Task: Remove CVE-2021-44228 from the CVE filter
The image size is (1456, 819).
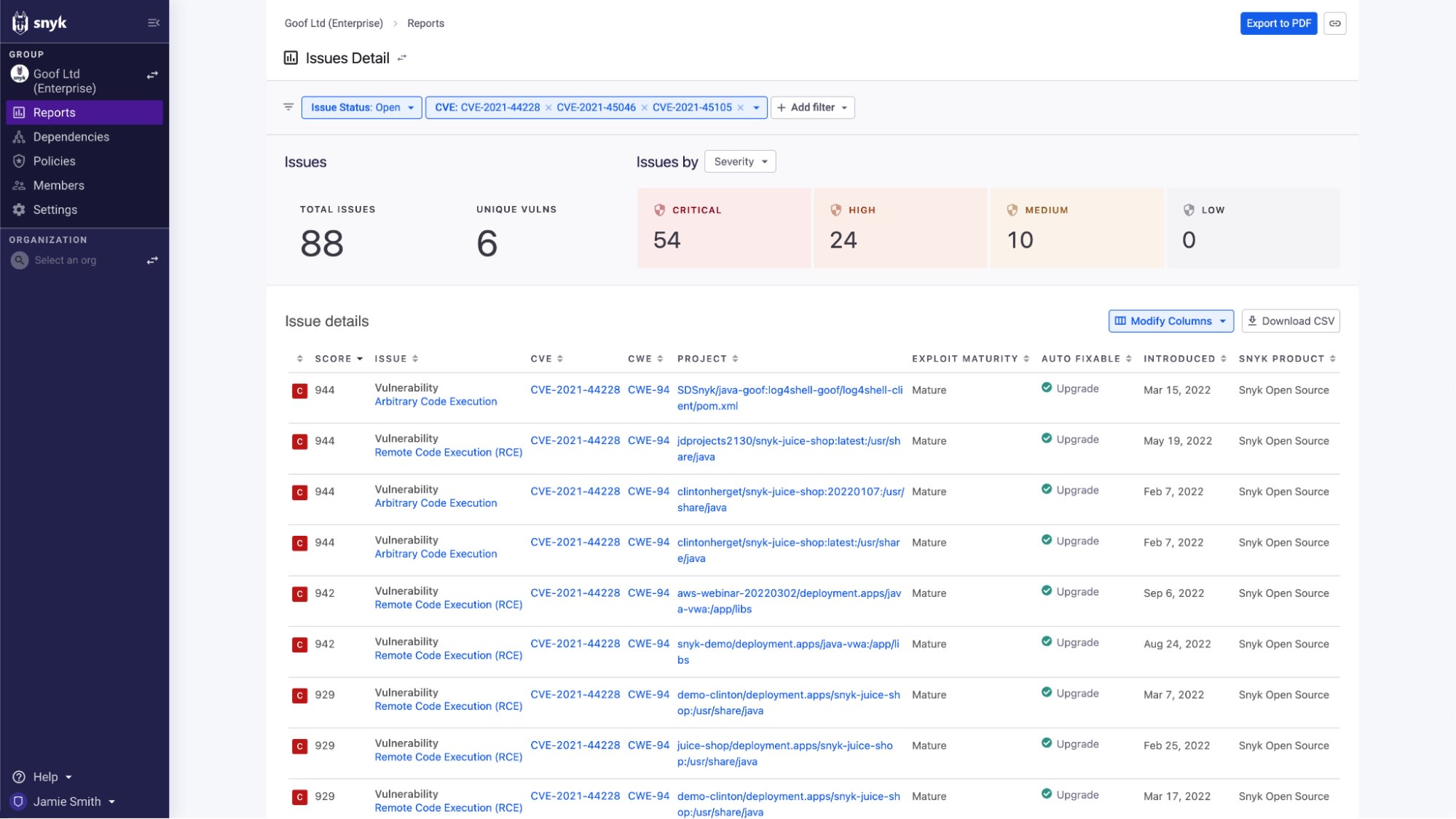Action: pyautogui.click(x=548, y=108)
